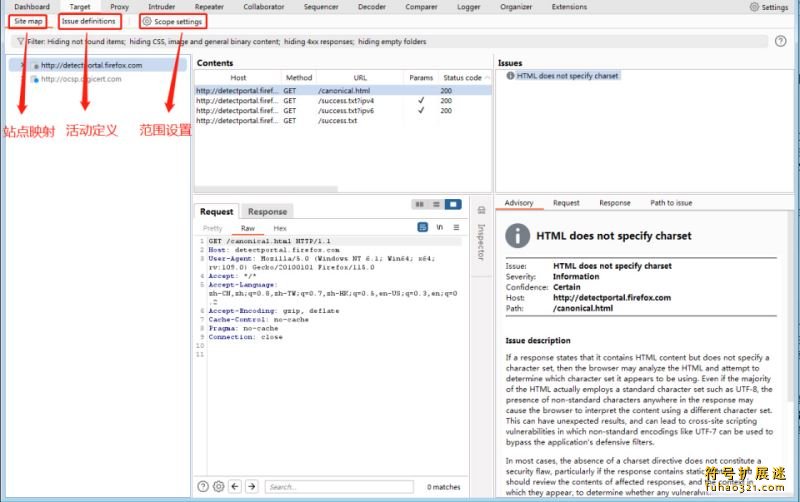Viewport: 800px width, 502px height.
Task: Go to previous search match arrow
Action: click(236, 487)
